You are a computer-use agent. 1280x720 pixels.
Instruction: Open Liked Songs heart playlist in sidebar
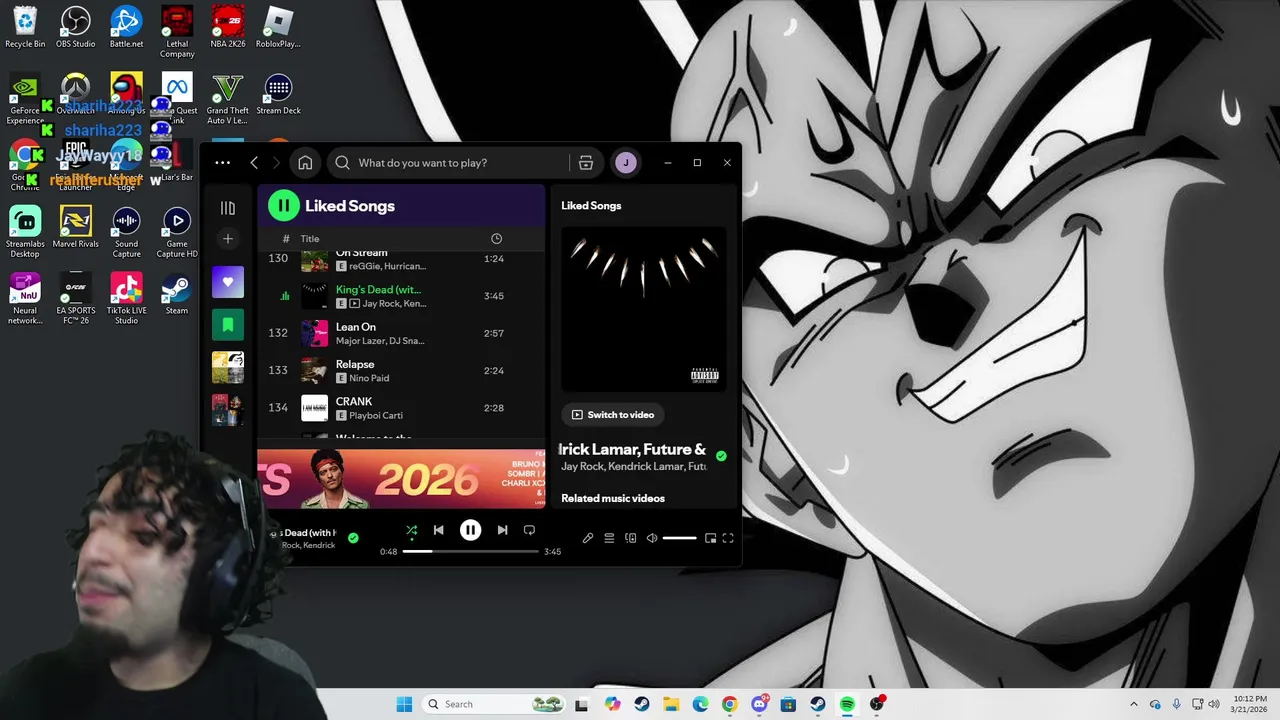[x=228, y=282]
